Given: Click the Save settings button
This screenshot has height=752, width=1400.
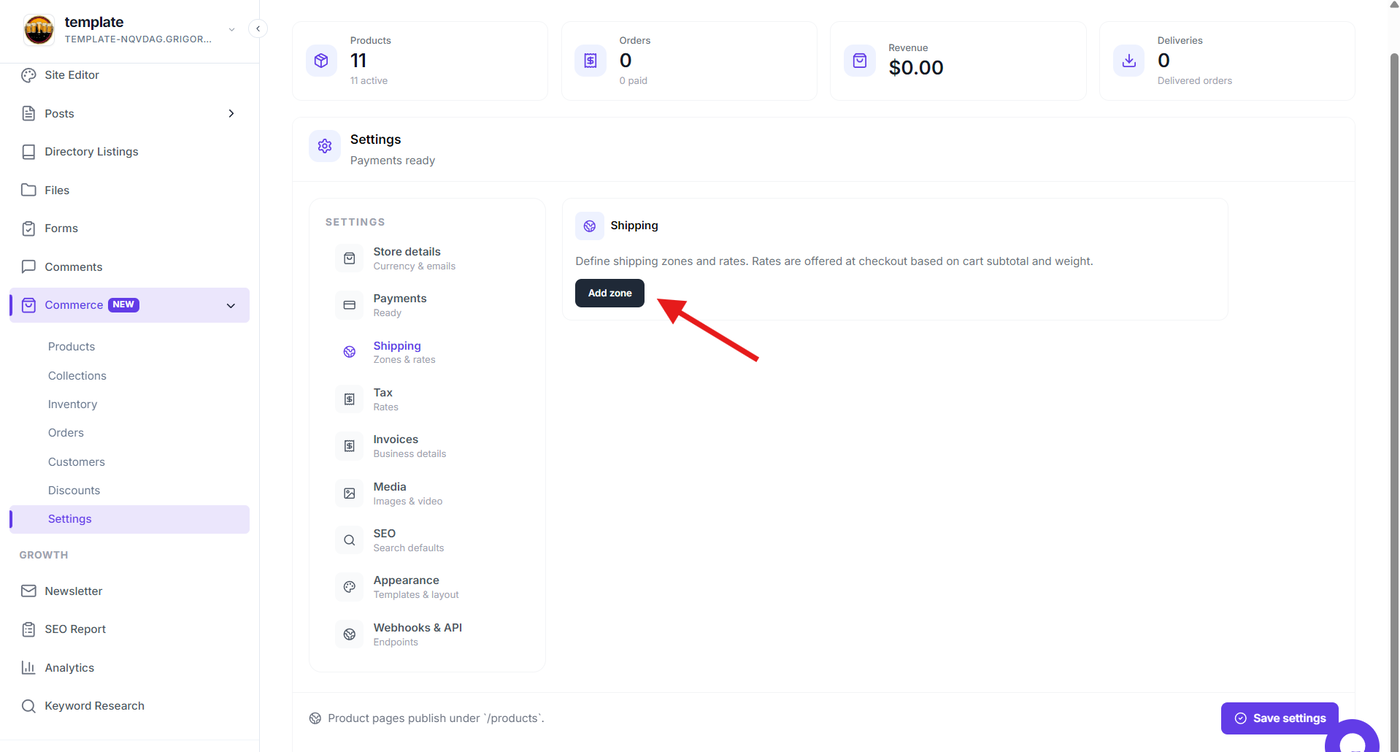Looking at the screenshot, I should pos(1279,718).
